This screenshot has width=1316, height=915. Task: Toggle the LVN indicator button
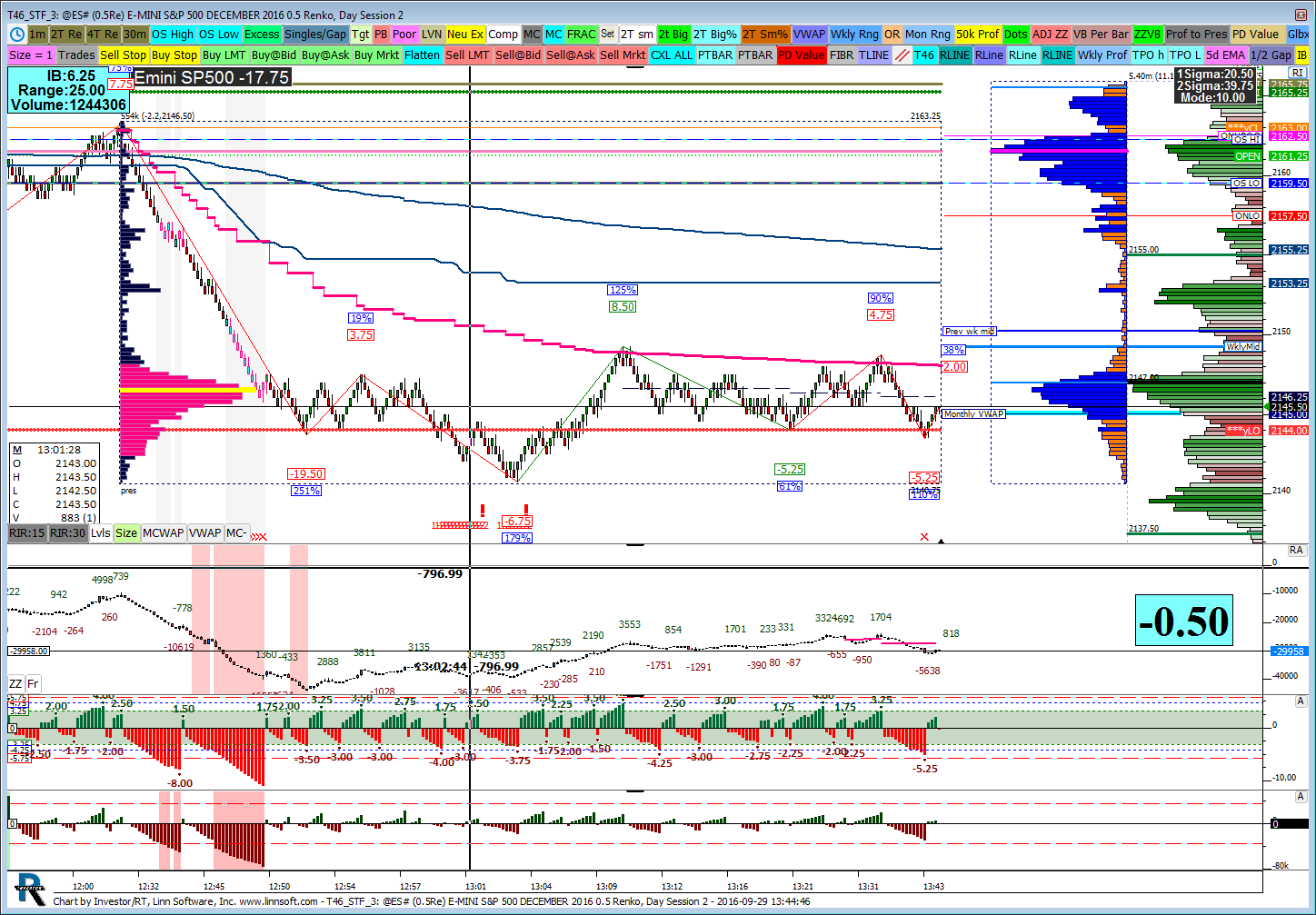tap(432, 35)
